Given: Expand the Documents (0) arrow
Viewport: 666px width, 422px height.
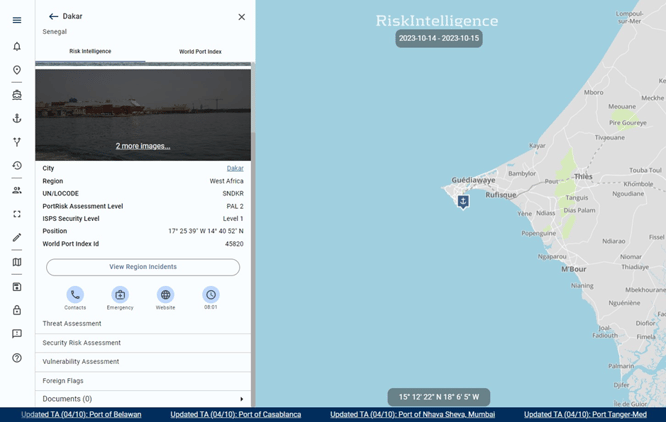Looking at the screenshot, I should (x=241, y=399).
